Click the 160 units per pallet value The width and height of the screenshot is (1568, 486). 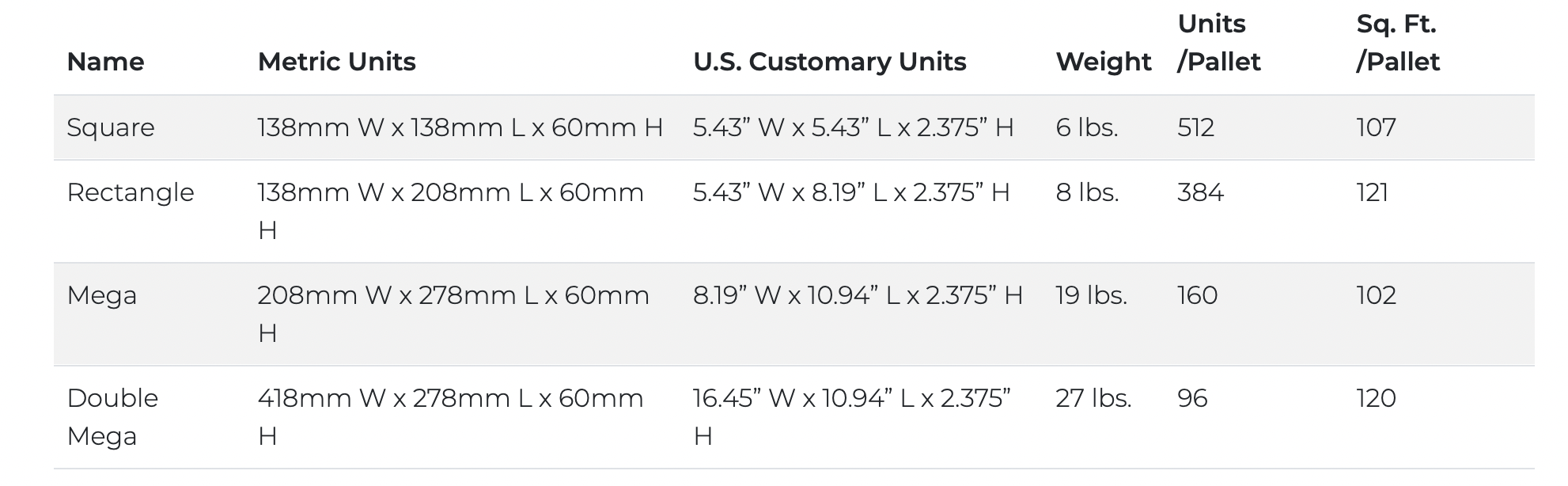pos(1198,295)
